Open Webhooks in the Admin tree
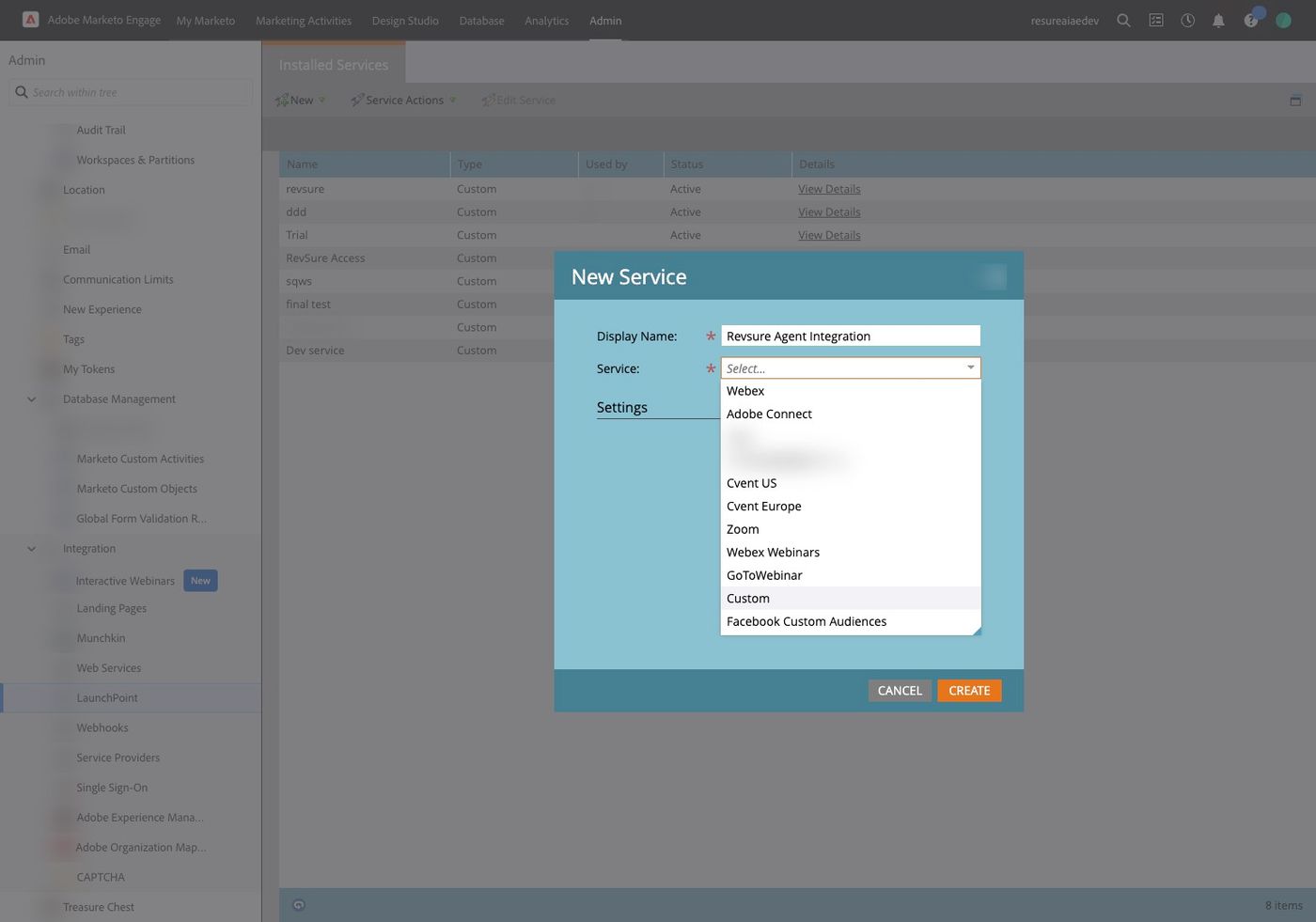1316x922 pixels. click(102, 728)
